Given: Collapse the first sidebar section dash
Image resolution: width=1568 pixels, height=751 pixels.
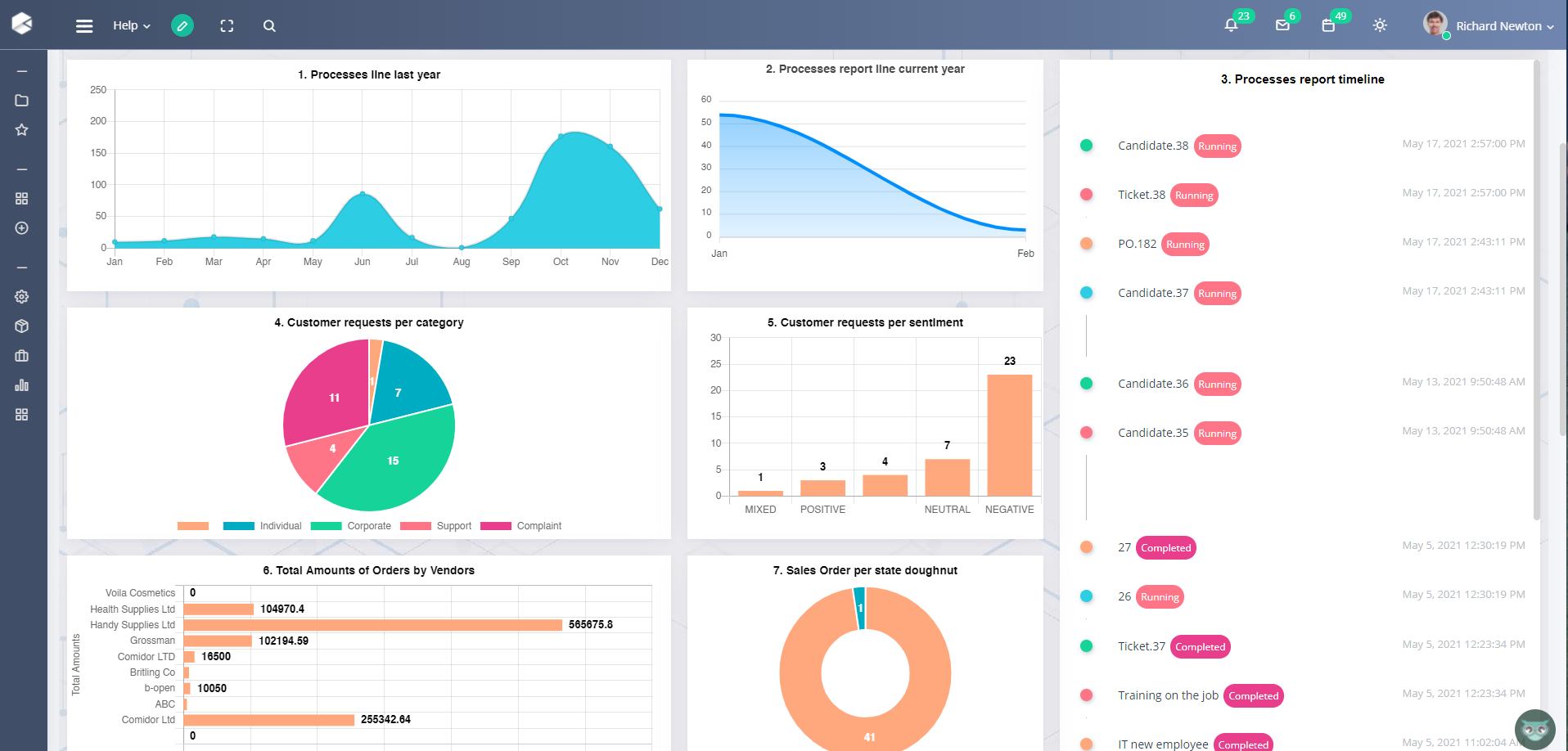Looking at the screenshot, I should tap(22, 72).
